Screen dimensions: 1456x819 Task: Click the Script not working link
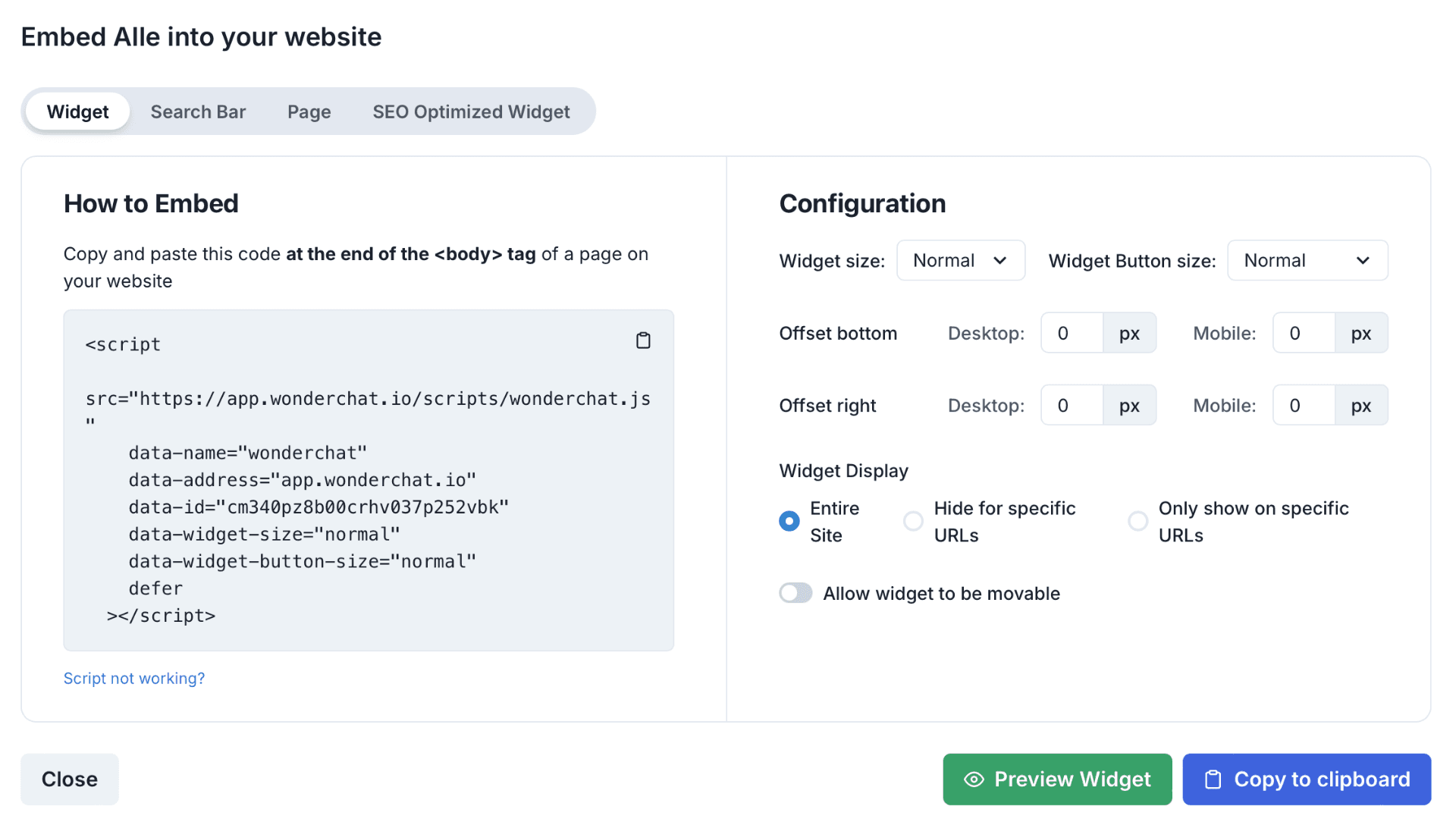tap(134, 679)
